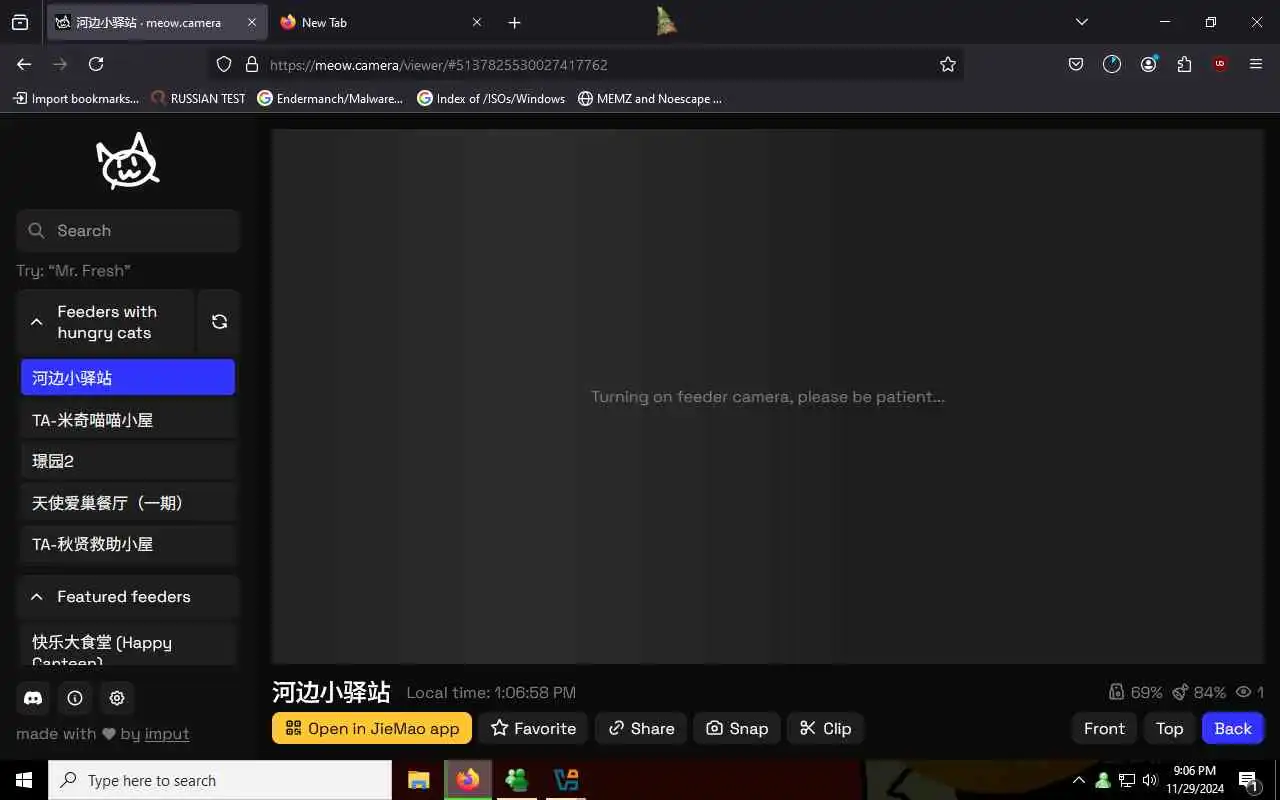The width and height of the screenshot is (1280, 800).
Task: Click the camera video viewer area
Action: 768,396
